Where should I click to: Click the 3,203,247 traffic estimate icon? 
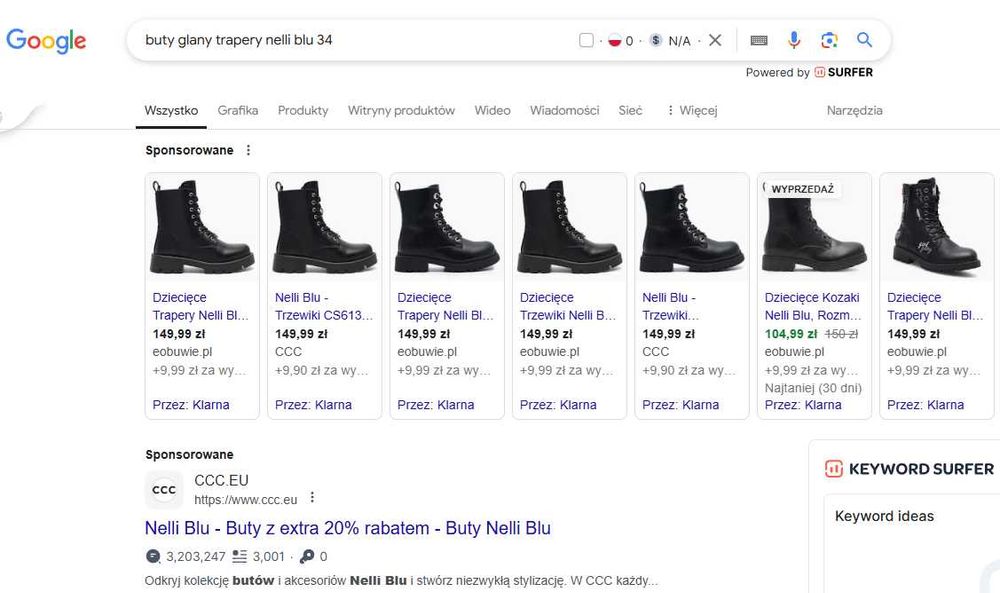point(153,557)
